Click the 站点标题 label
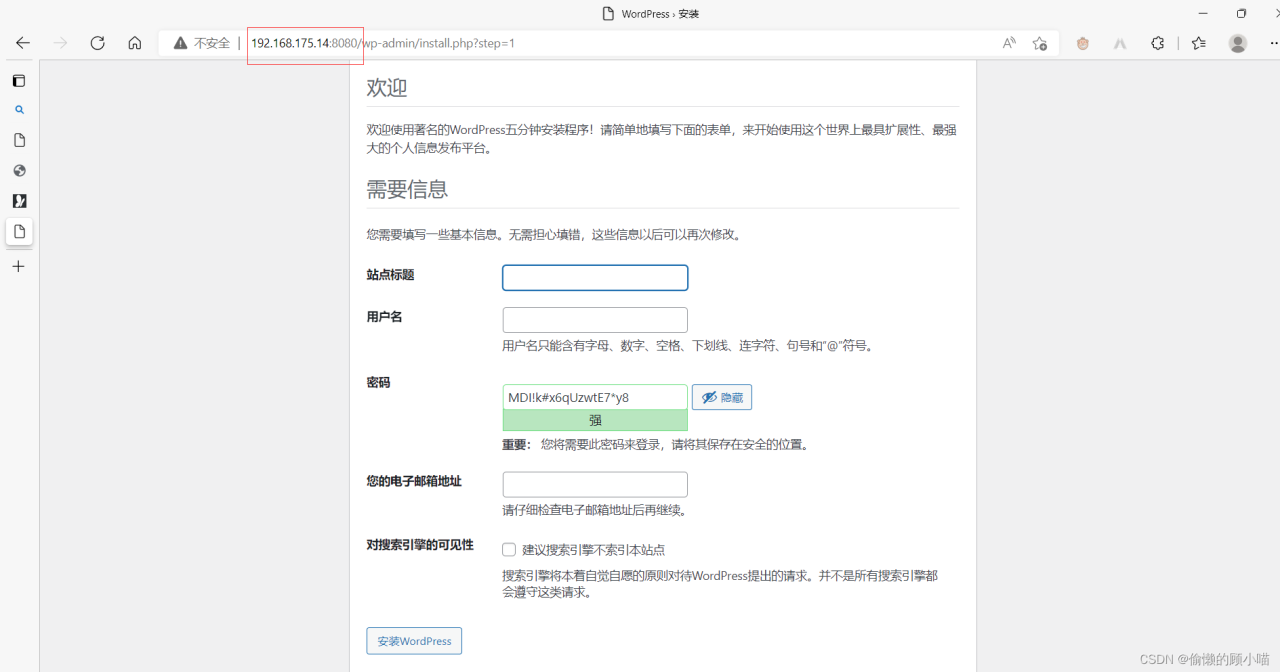This screenshot has width=1280, height=672. click(390, 275)
